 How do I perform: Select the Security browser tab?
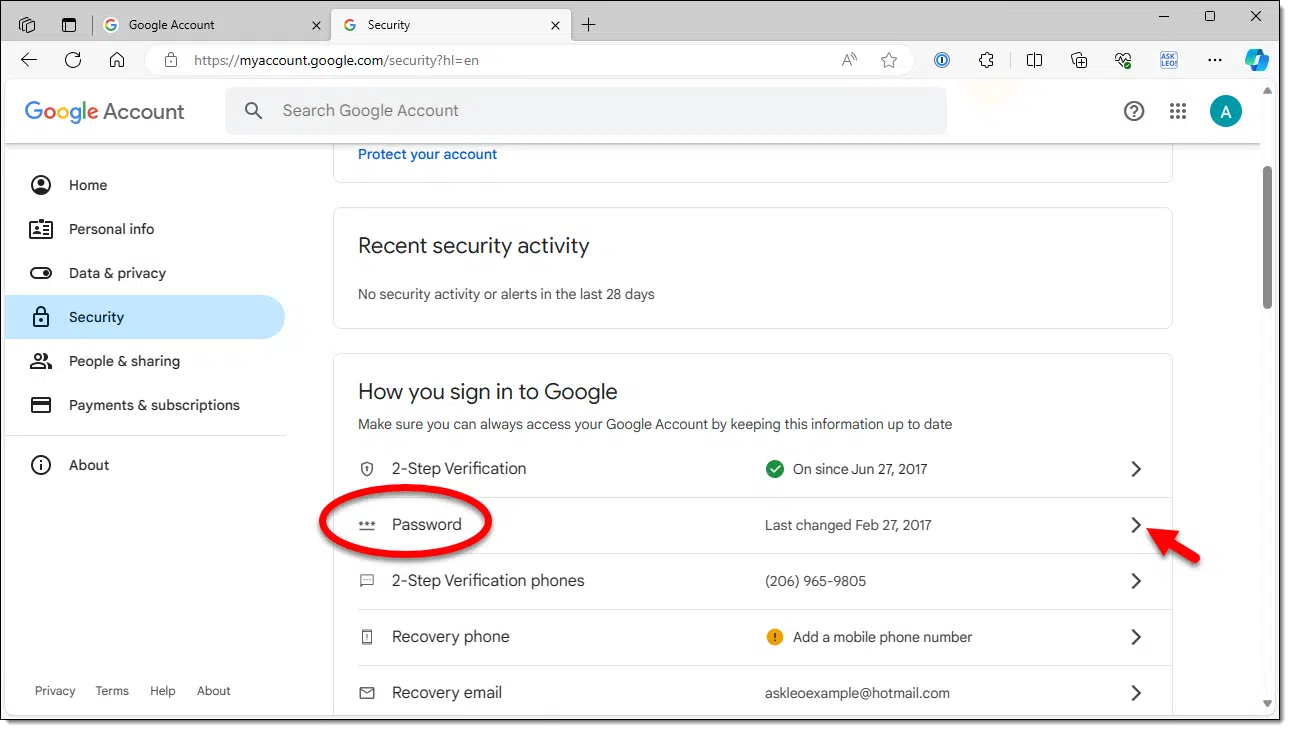click(x=452, y=25)
